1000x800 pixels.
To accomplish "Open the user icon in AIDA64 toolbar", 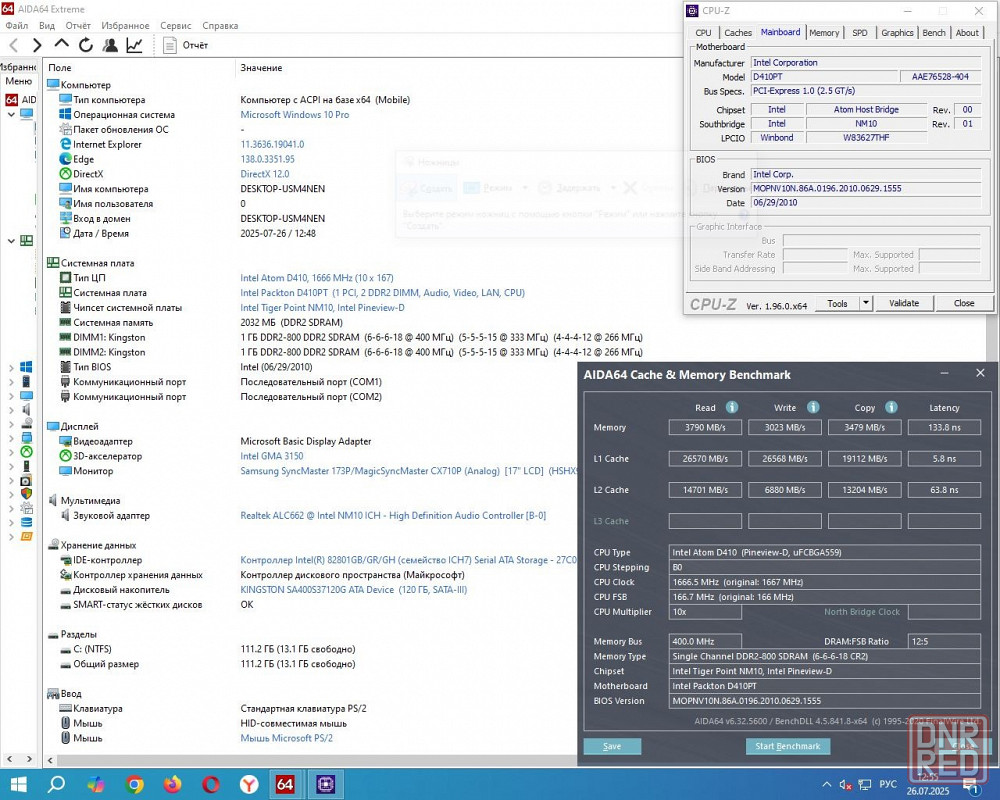I will tap(110, 45).
